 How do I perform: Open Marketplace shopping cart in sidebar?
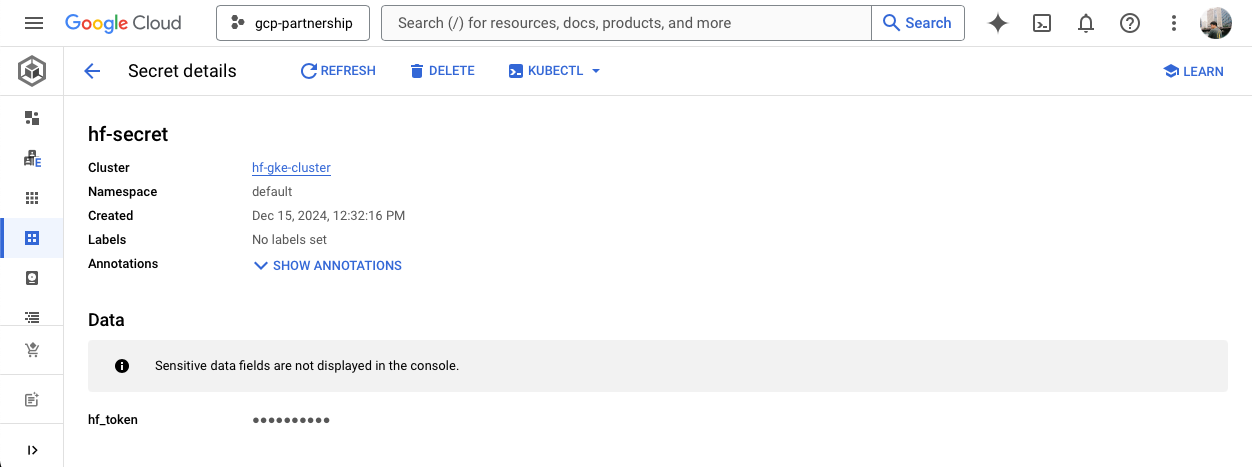coord(32,350)
